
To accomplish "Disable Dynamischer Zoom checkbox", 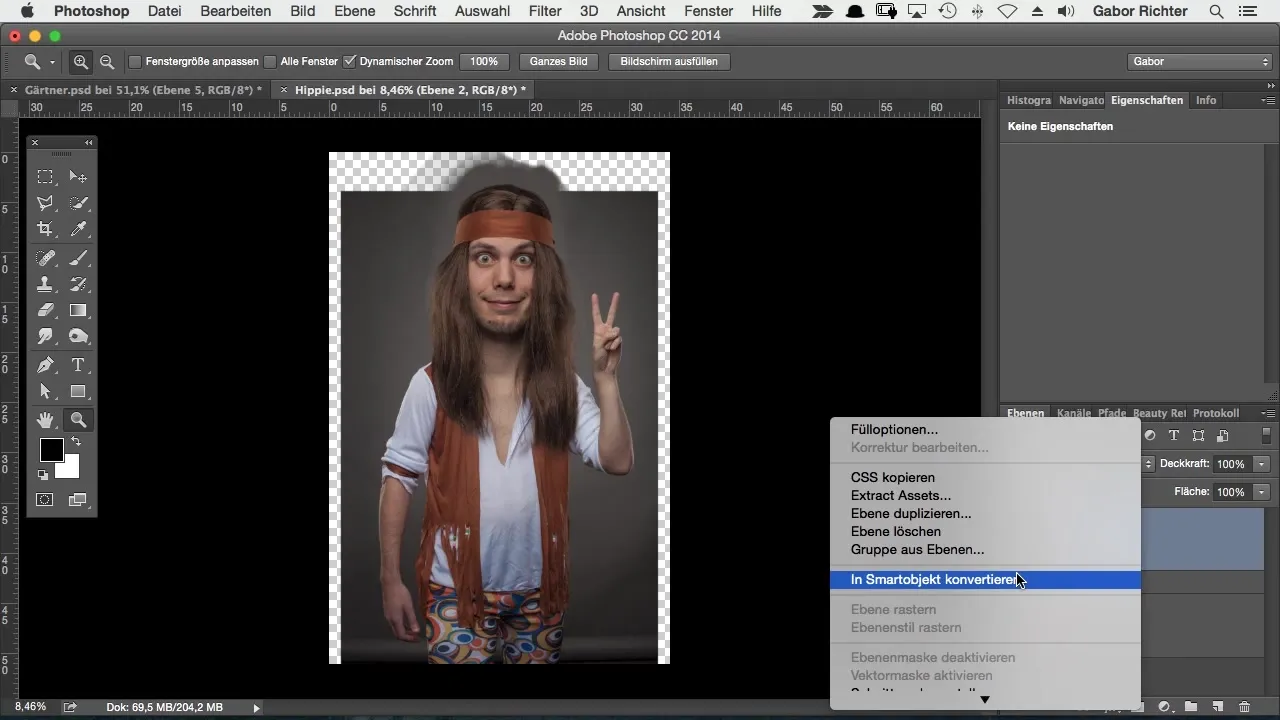I will click(x=349, y=62).
